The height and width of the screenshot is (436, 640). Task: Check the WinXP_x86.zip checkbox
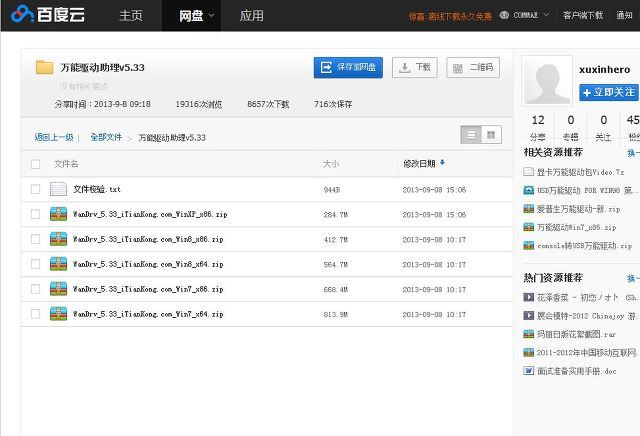[x=36, y=214]
